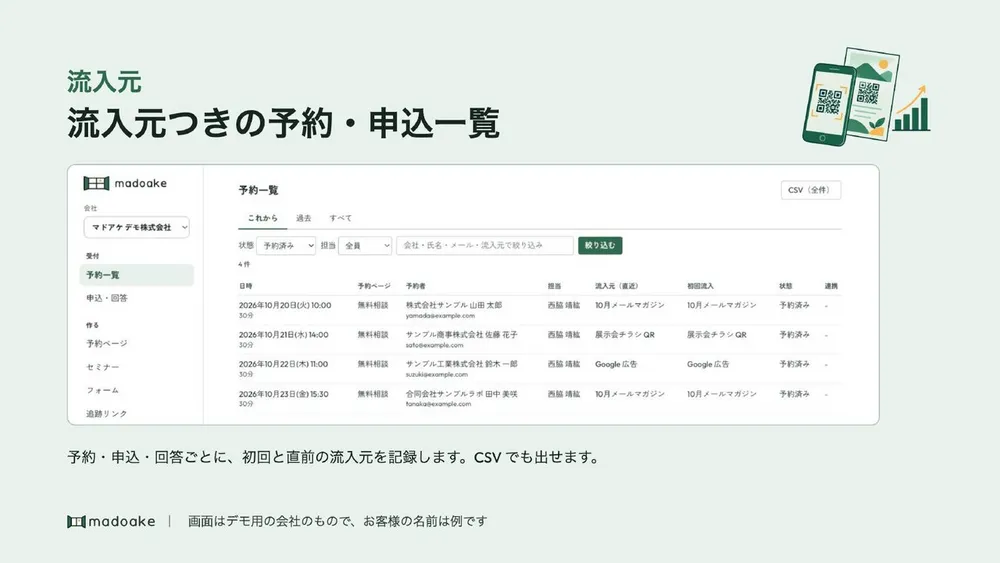Switch to the 過去 tab
Image resolution: width=1000 pixels, height=563 pixels.
[304, 218]
